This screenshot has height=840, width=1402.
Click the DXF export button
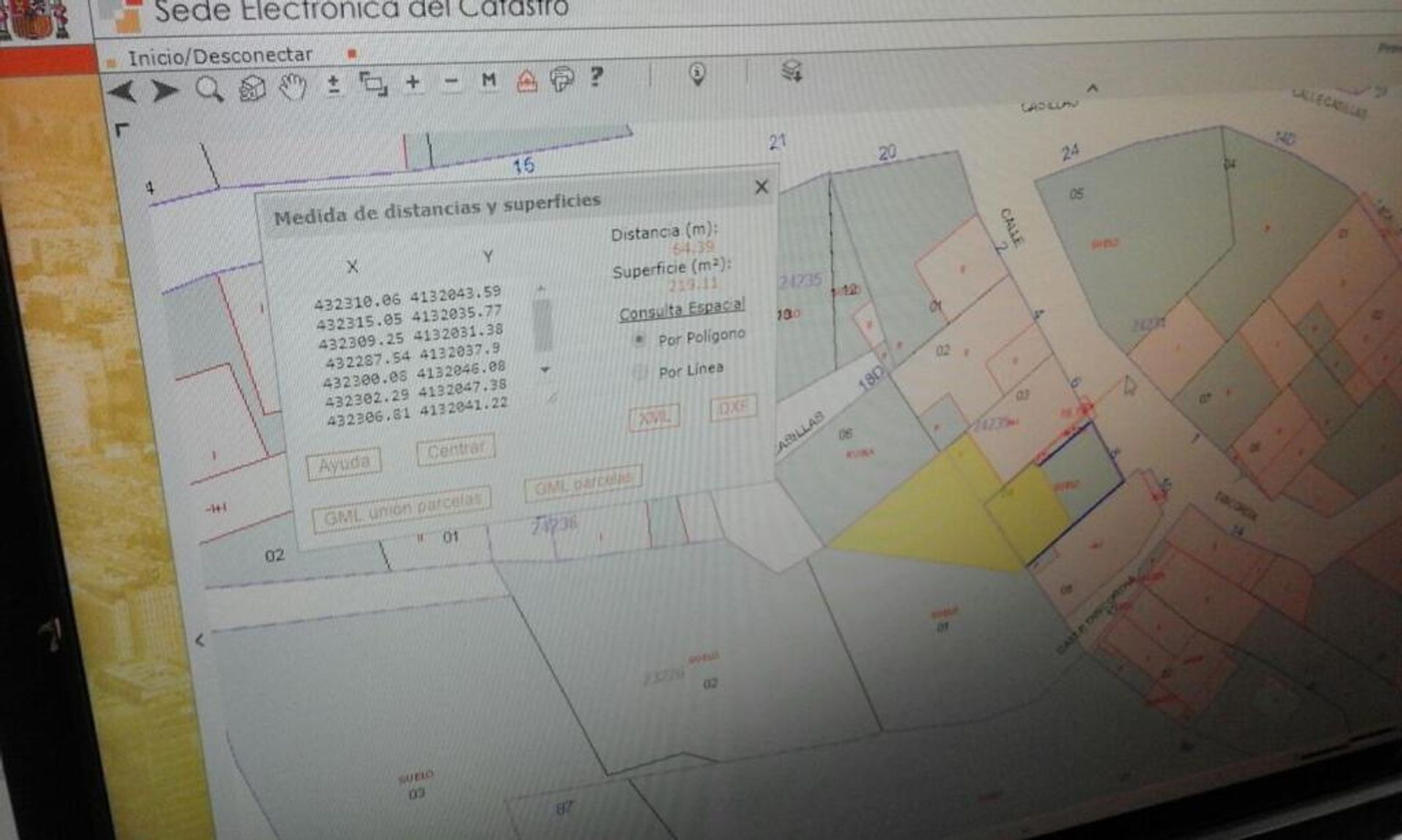point(732,407)
